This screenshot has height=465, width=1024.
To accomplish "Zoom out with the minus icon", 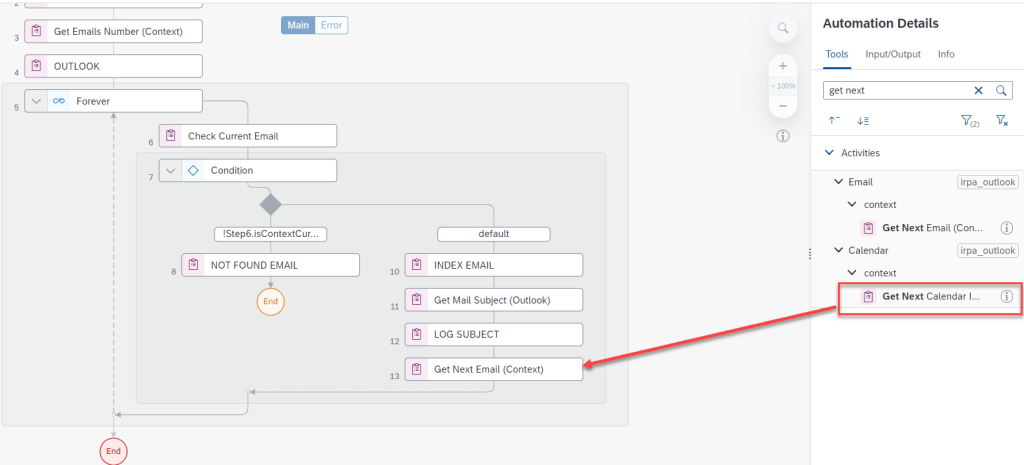I will tap(783, 106).
